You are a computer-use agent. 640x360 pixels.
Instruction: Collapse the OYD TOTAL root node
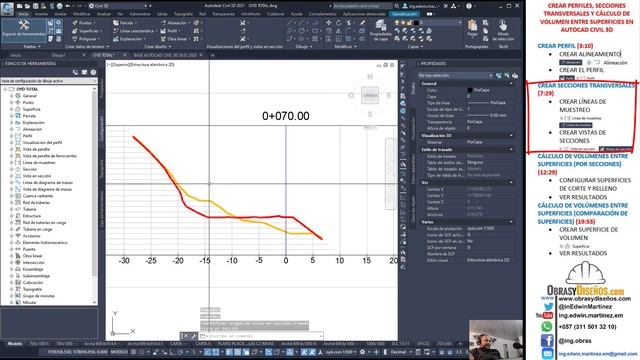pyautogui.click(x=5, y=89)
